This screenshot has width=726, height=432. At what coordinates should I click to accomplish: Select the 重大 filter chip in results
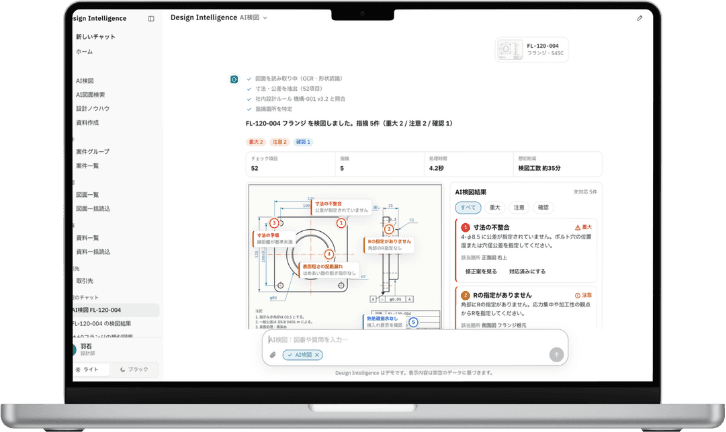495,207
